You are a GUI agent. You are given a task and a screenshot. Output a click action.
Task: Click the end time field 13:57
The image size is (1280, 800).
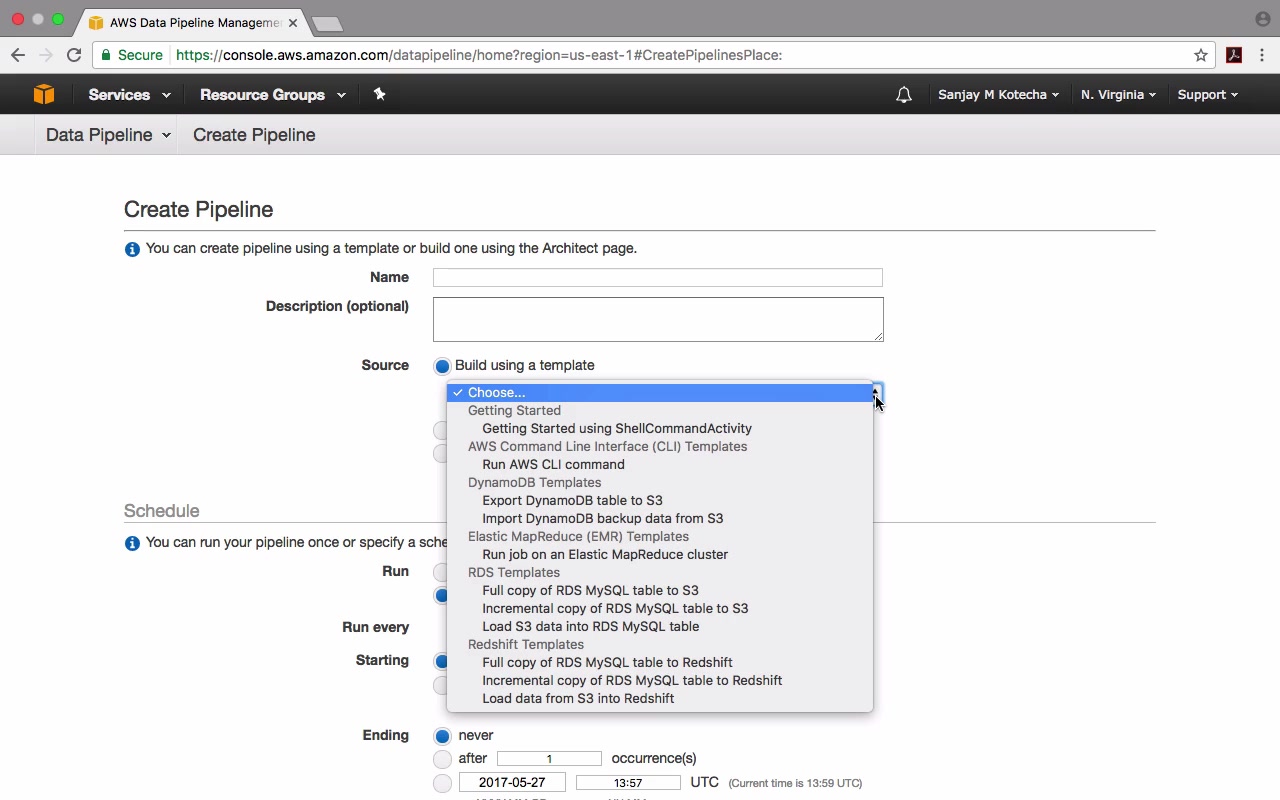(628, 783)
